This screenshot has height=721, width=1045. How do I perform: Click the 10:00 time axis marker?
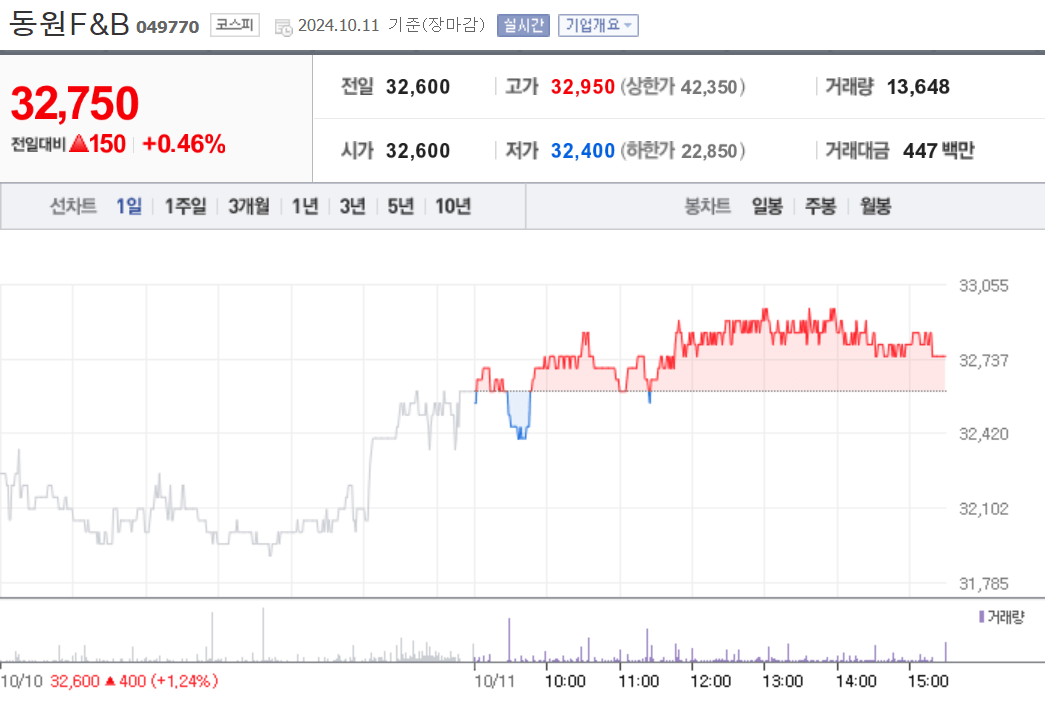pos(565,681)
